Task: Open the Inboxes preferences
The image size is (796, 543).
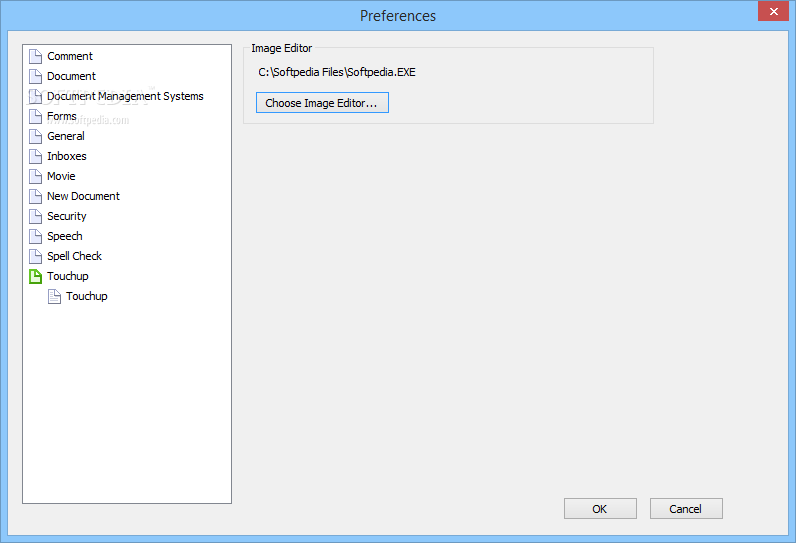Action: click(67, 156)
